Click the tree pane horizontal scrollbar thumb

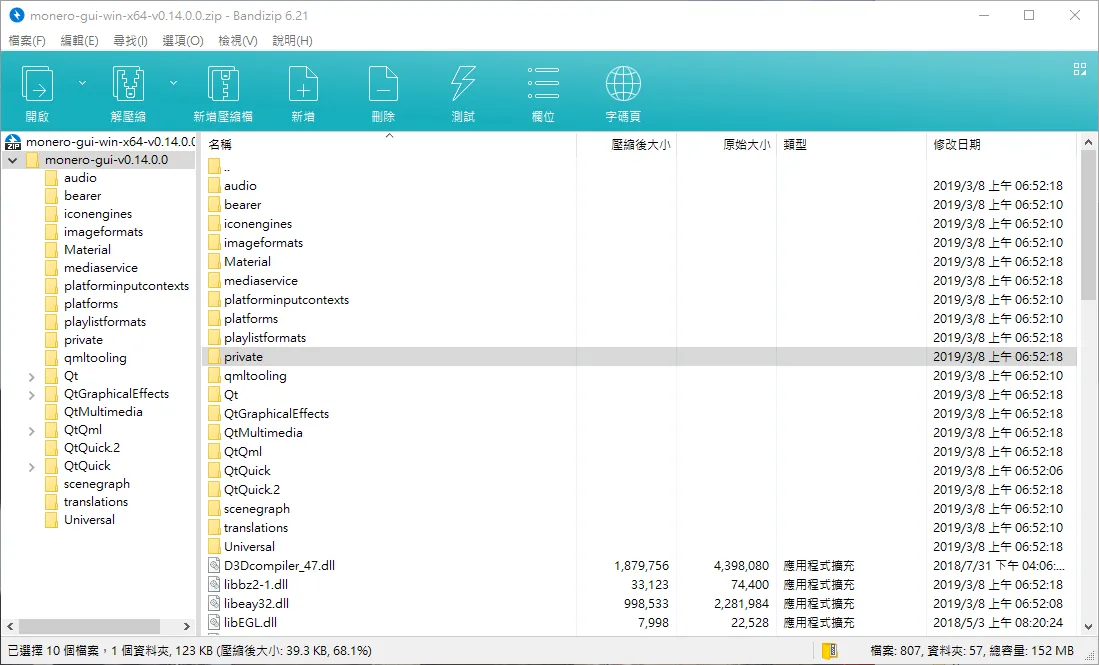click(89, 626)
